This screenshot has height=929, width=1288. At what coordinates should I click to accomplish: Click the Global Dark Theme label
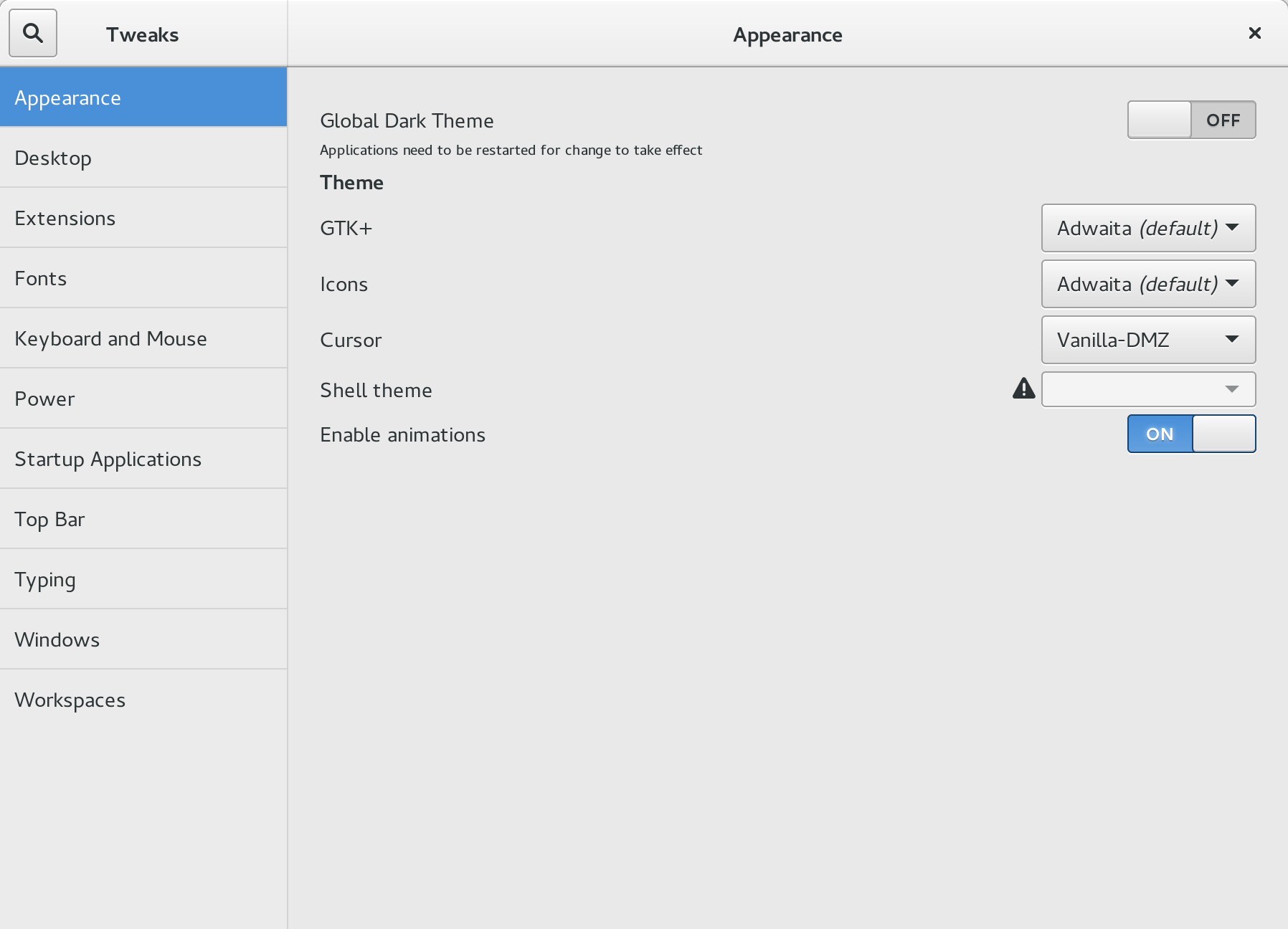click(x=407, y=120)
